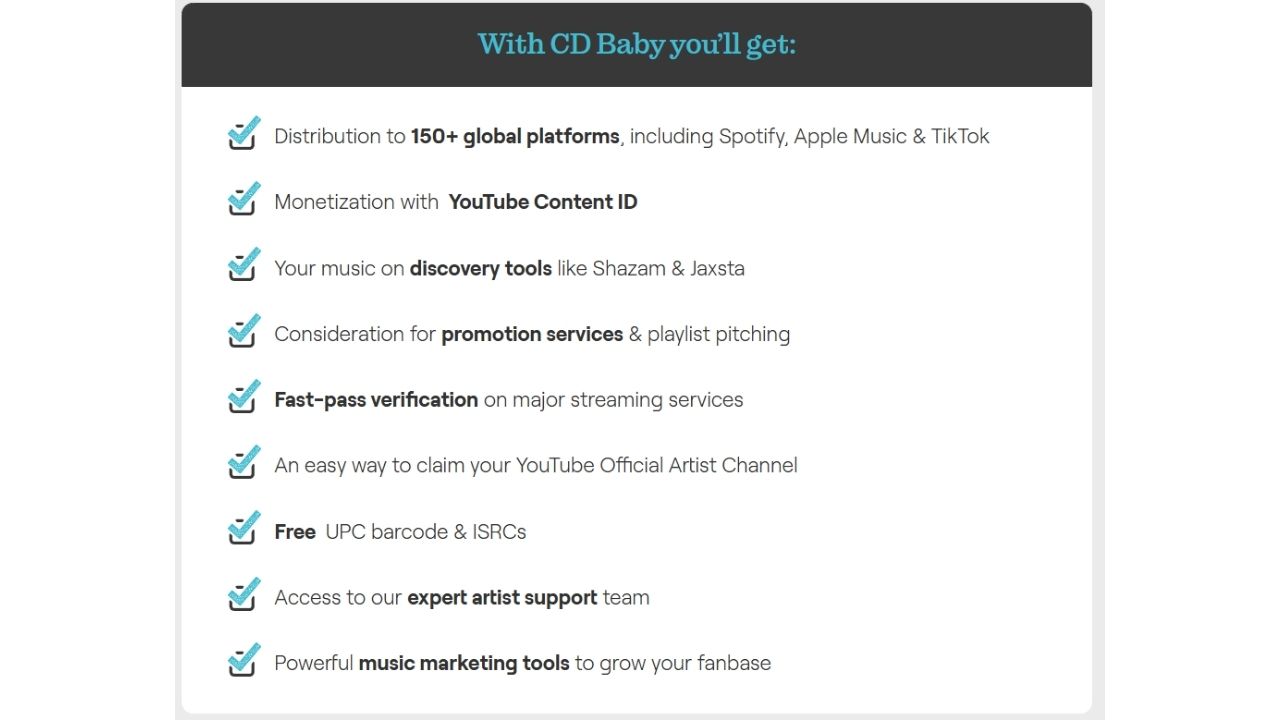This screenshot has height=720, width=1280.
Task: Click the "Shazam & Jaxsta" text
Action: tap(668, 268)
